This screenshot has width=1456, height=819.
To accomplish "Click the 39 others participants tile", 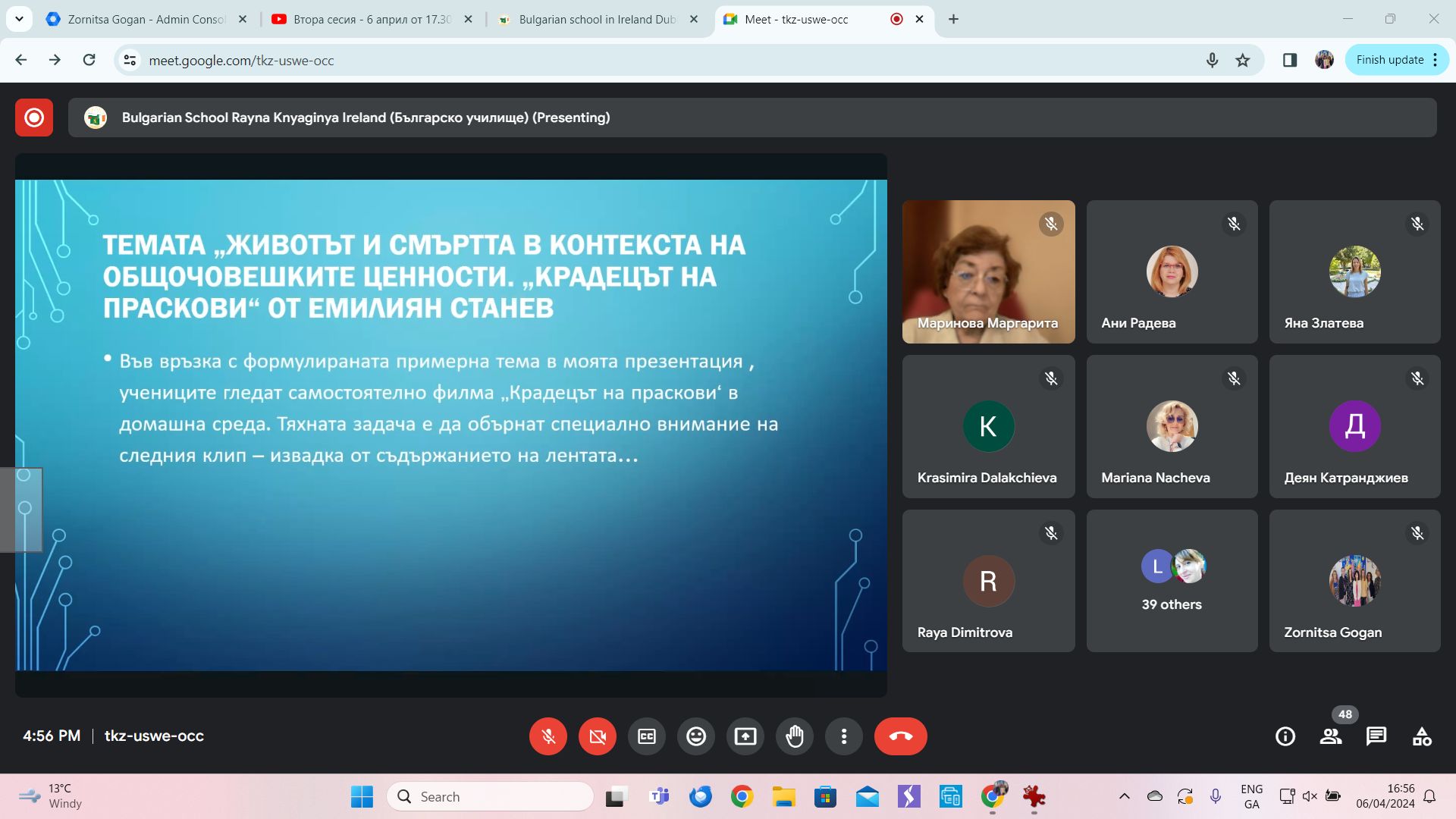I will pos(1172,581).
